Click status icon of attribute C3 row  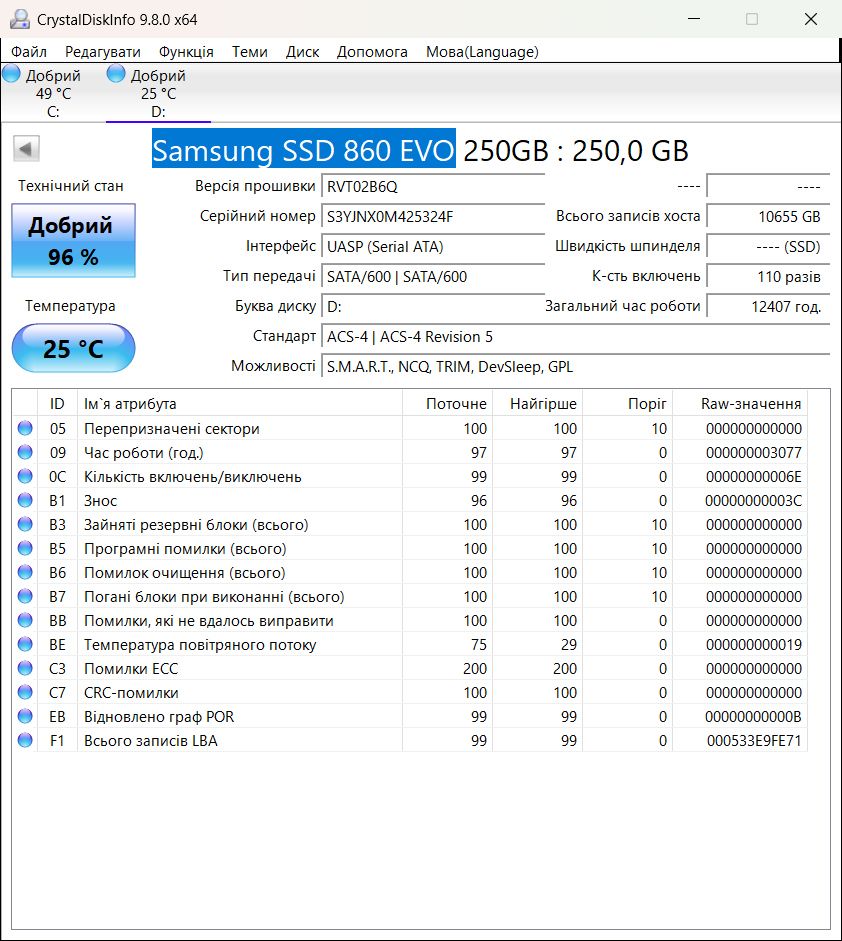pos(25,669)
